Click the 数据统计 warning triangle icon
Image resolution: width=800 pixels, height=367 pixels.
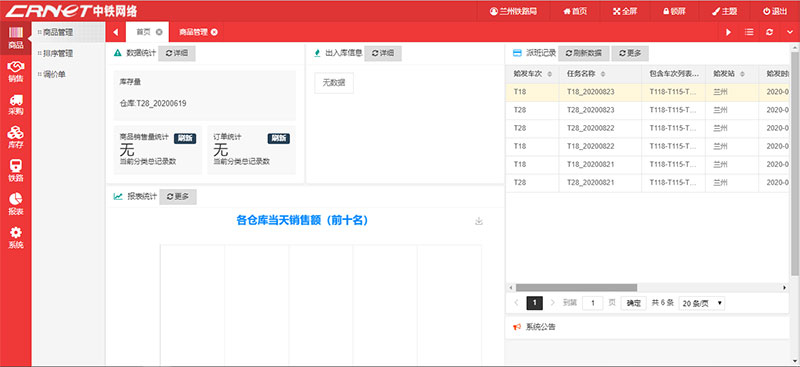point(118,53)
